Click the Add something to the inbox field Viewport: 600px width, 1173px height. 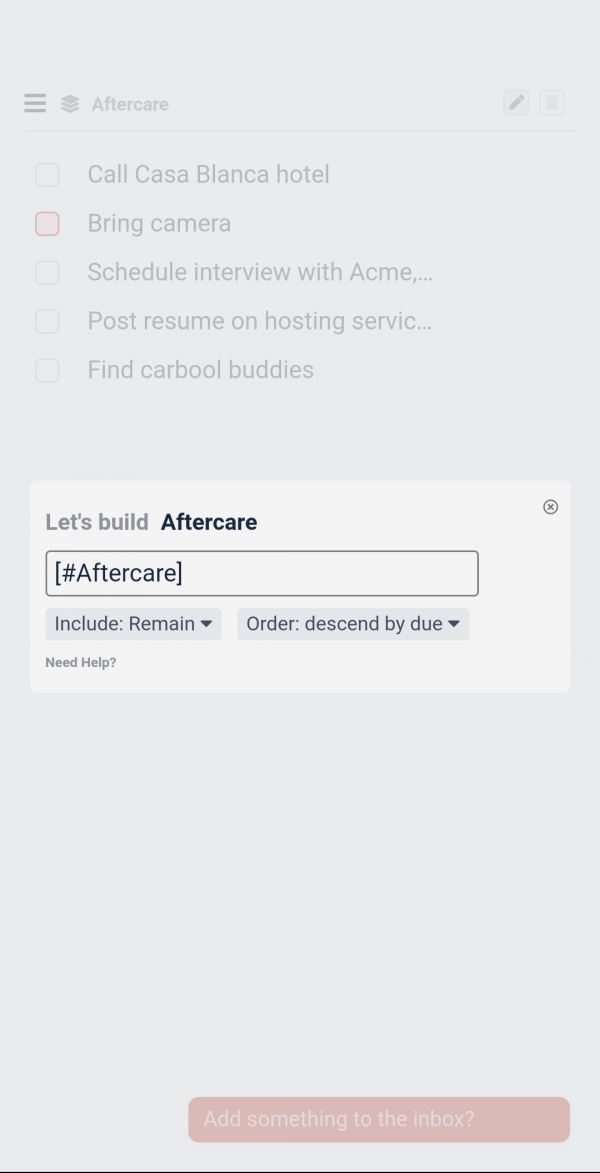[x=379, y=1119]
